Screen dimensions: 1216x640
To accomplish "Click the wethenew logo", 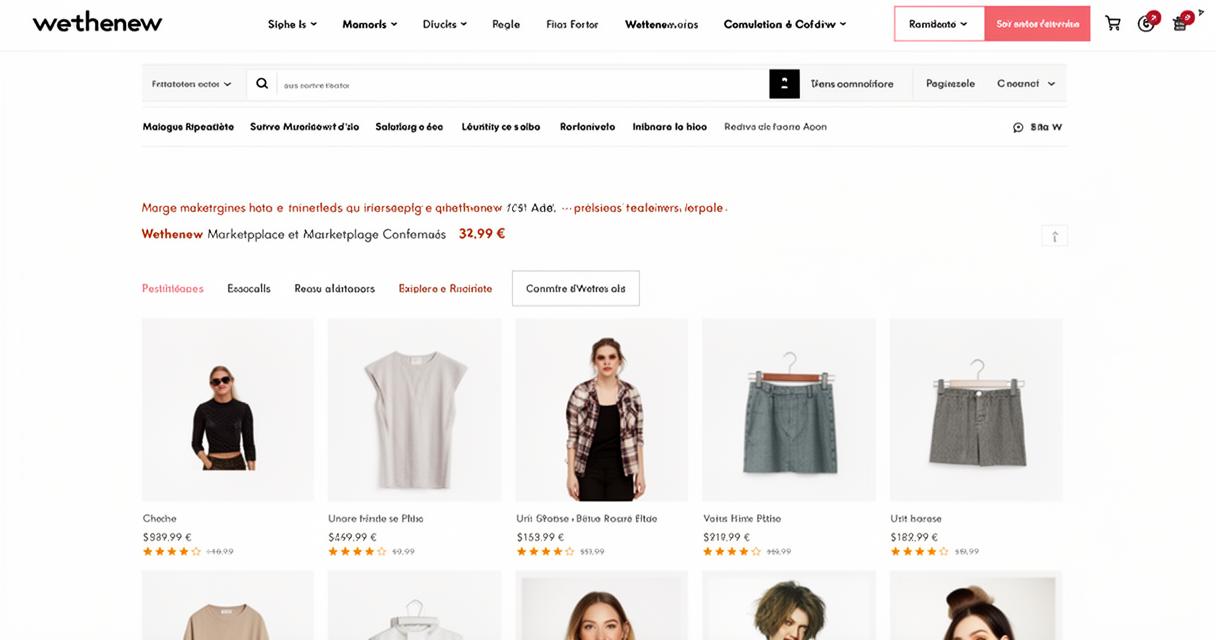I will click(x=97, y=23).
